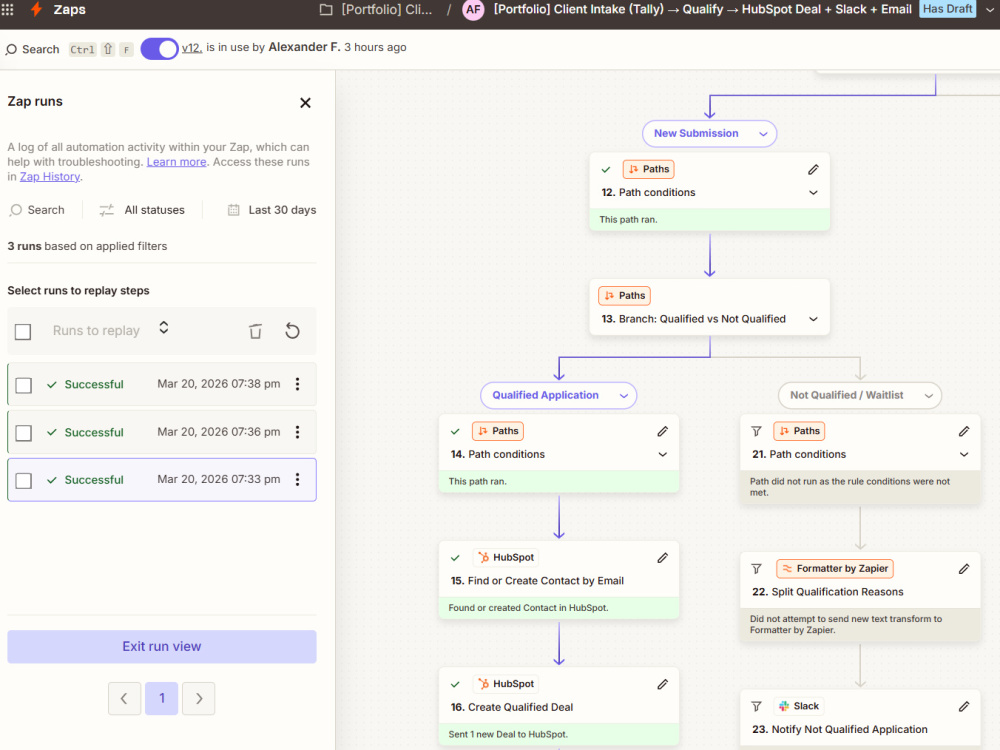Click the trash delete runs icon
Image resolution: width=1000 pixels, height=750 pixels.
(255, 331)
